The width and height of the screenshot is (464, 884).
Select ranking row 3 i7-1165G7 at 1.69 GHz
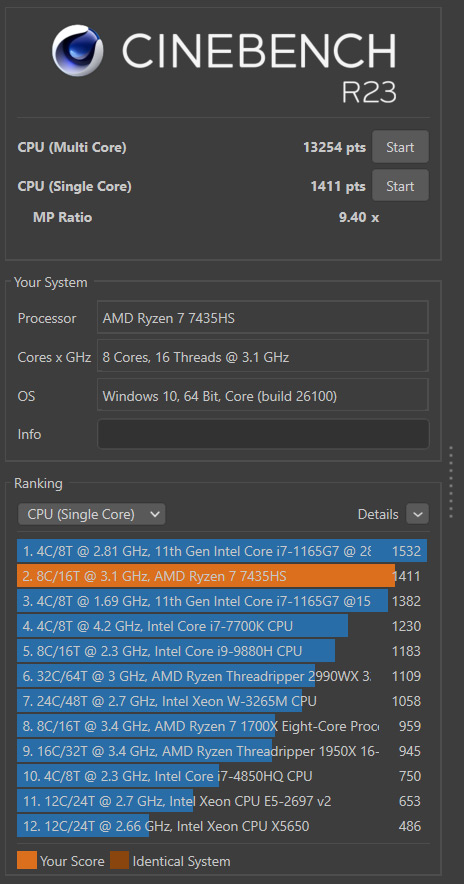[222, 601]
